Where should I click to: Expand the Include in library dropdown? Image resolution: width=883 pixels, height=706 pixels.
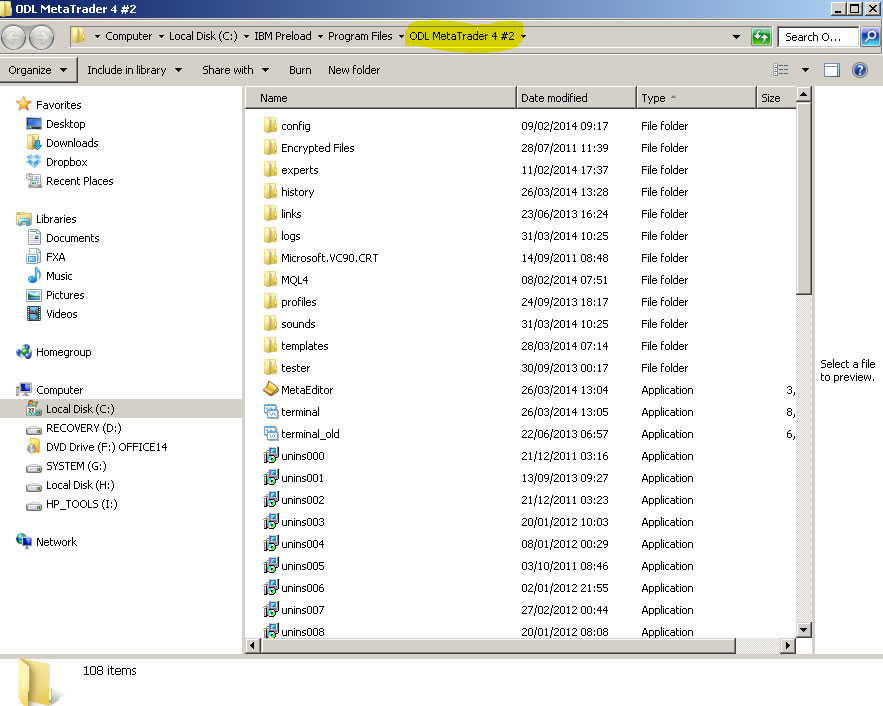pyautogui.click(x=134, y=70)
